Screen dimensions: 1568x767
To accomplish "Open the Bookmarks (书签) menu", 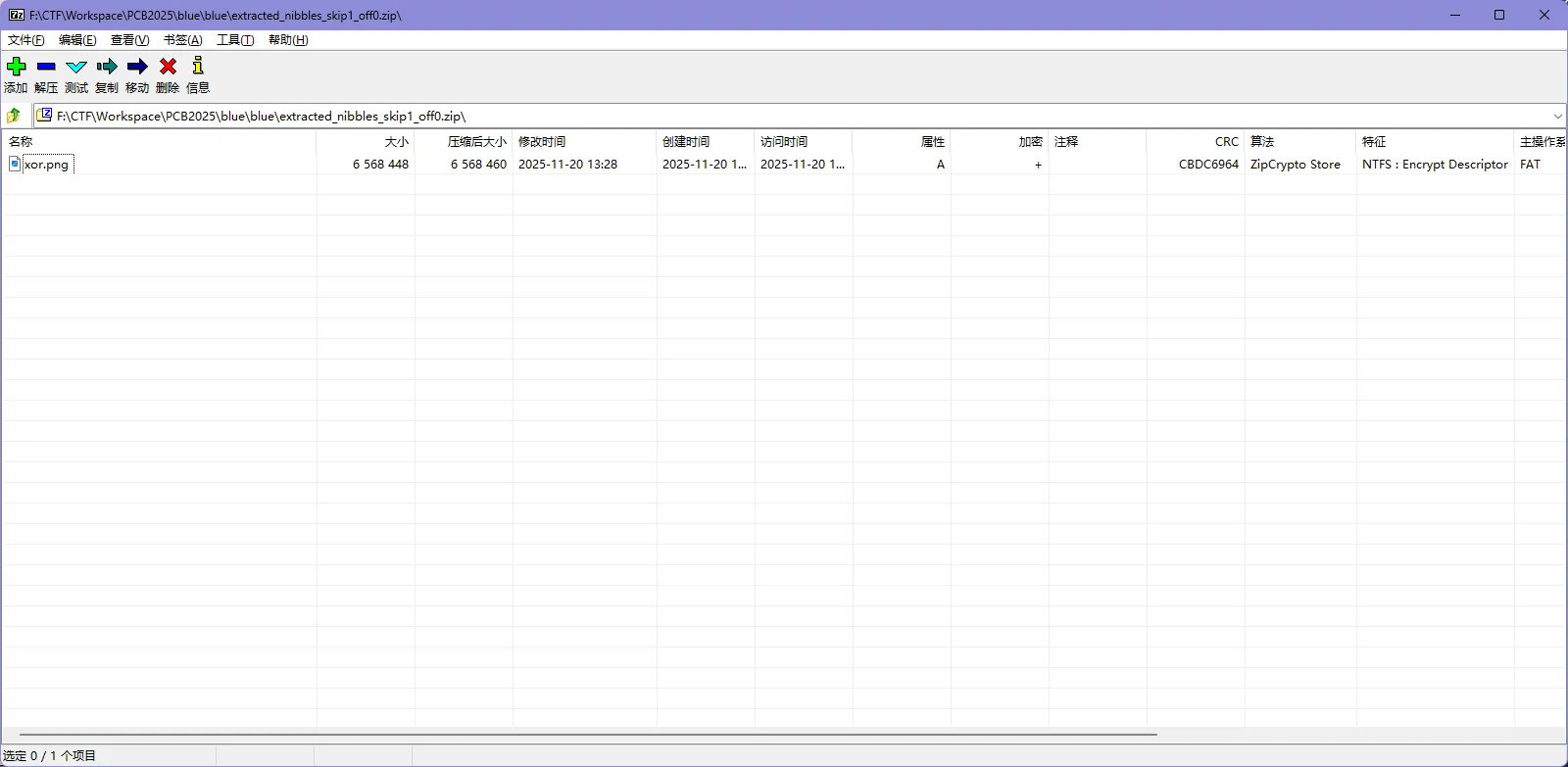I will tap(182, 40).
